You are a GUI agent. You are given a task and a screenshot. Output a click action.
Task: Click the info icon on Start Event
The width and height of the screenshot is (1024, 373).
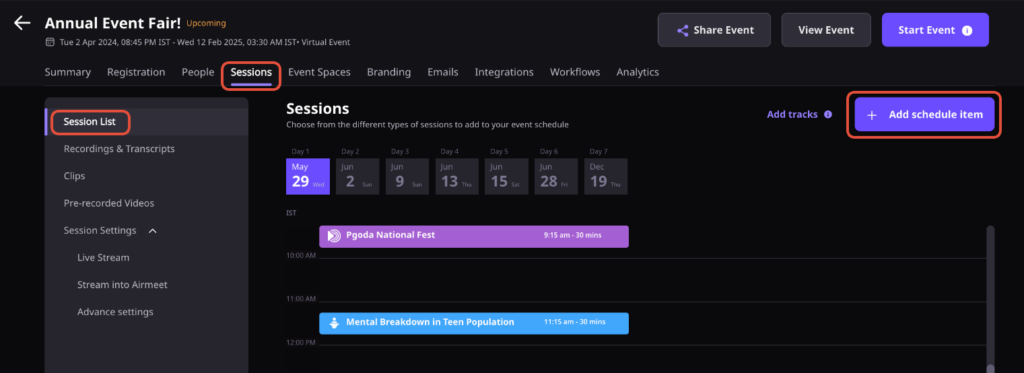(967, 31)
